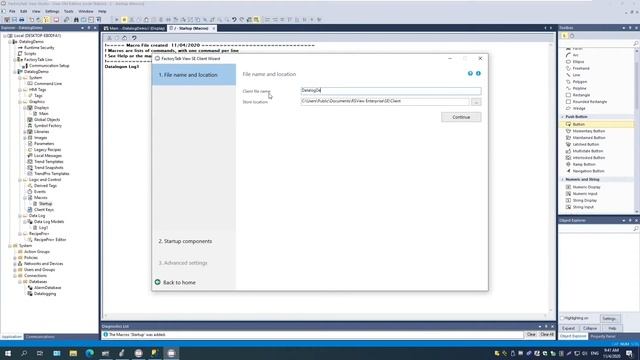Open the Tools menu

coord(69,11)
